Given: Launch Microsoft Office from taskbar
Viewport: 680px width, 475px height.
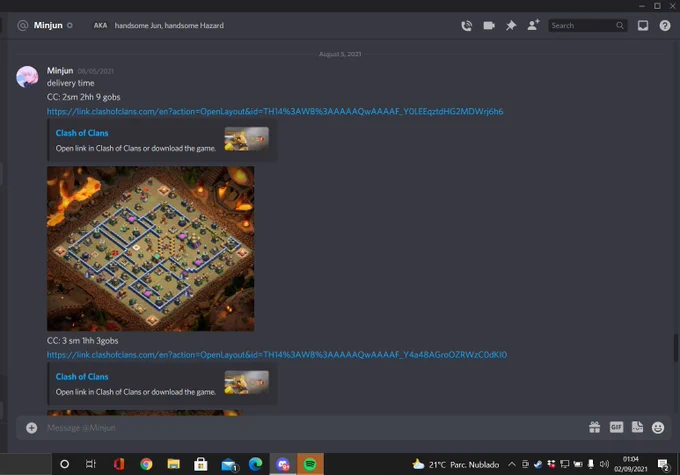Looking at the screenshot, I should point(119,464).
